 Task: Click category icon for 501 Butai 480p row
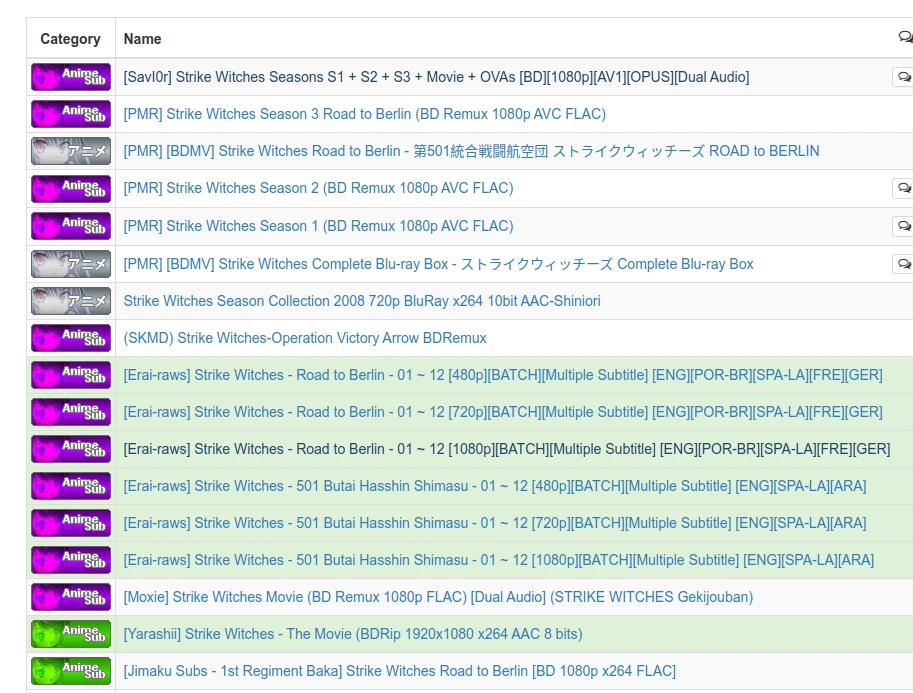coord(70,486)
